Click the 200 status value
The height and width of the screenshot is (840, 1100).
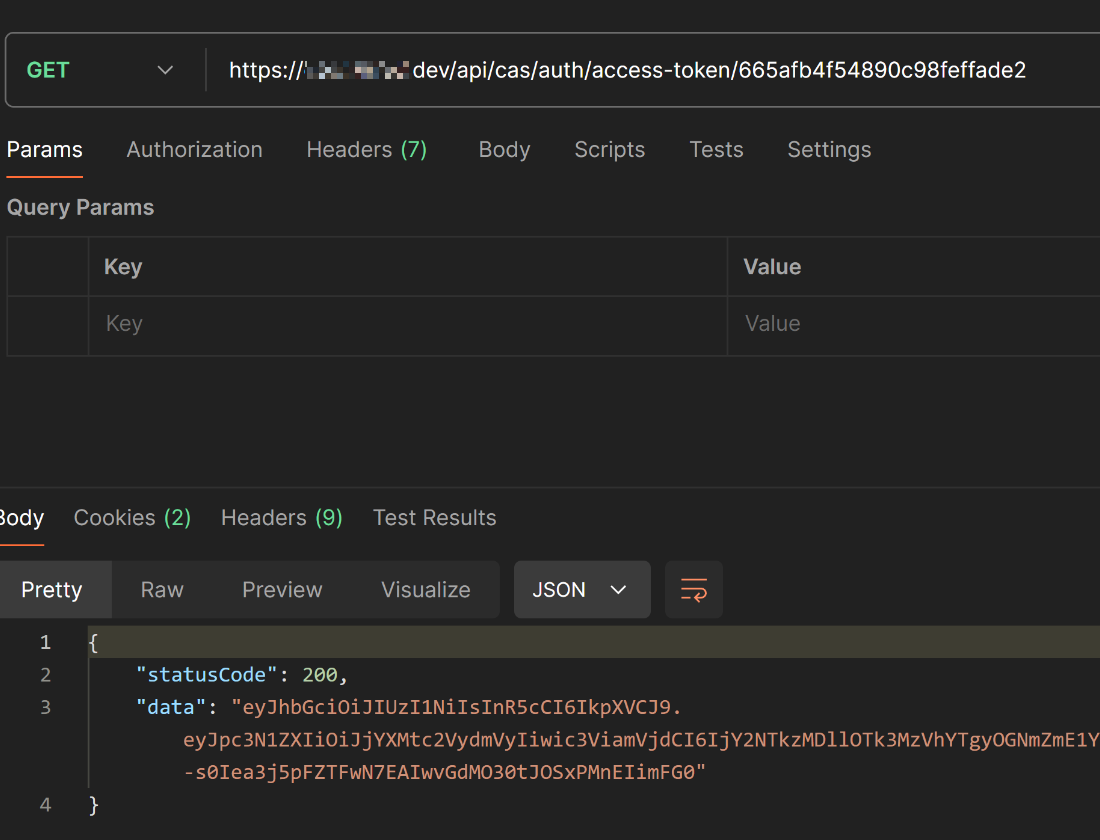tap(320, 675)
